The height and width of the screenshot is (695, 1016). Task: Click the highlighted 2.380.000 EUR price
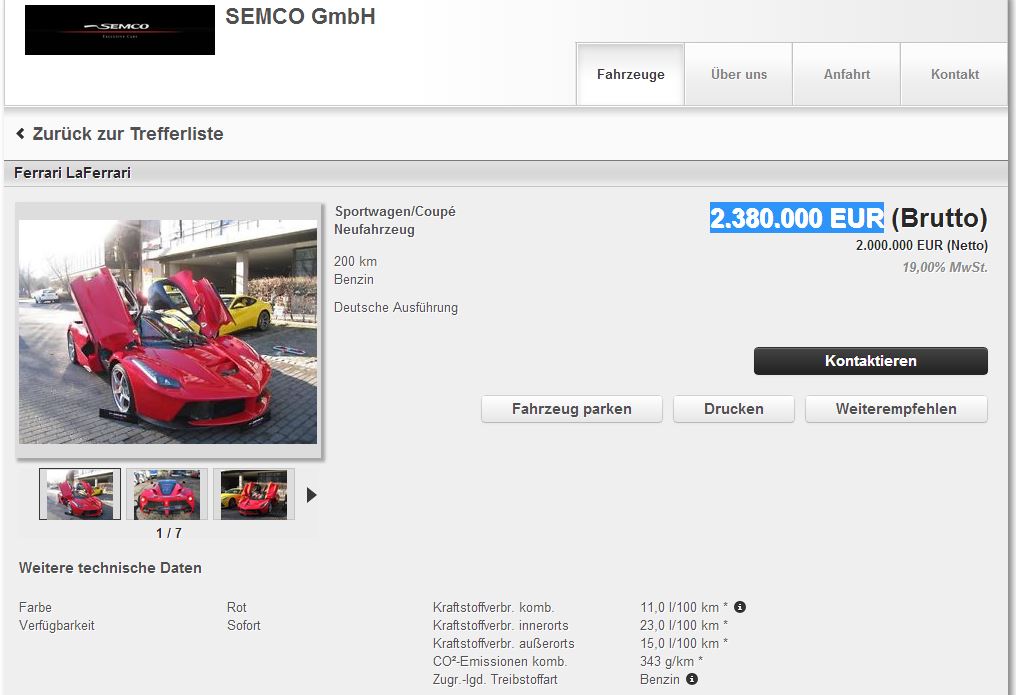(x=796, y=218)
